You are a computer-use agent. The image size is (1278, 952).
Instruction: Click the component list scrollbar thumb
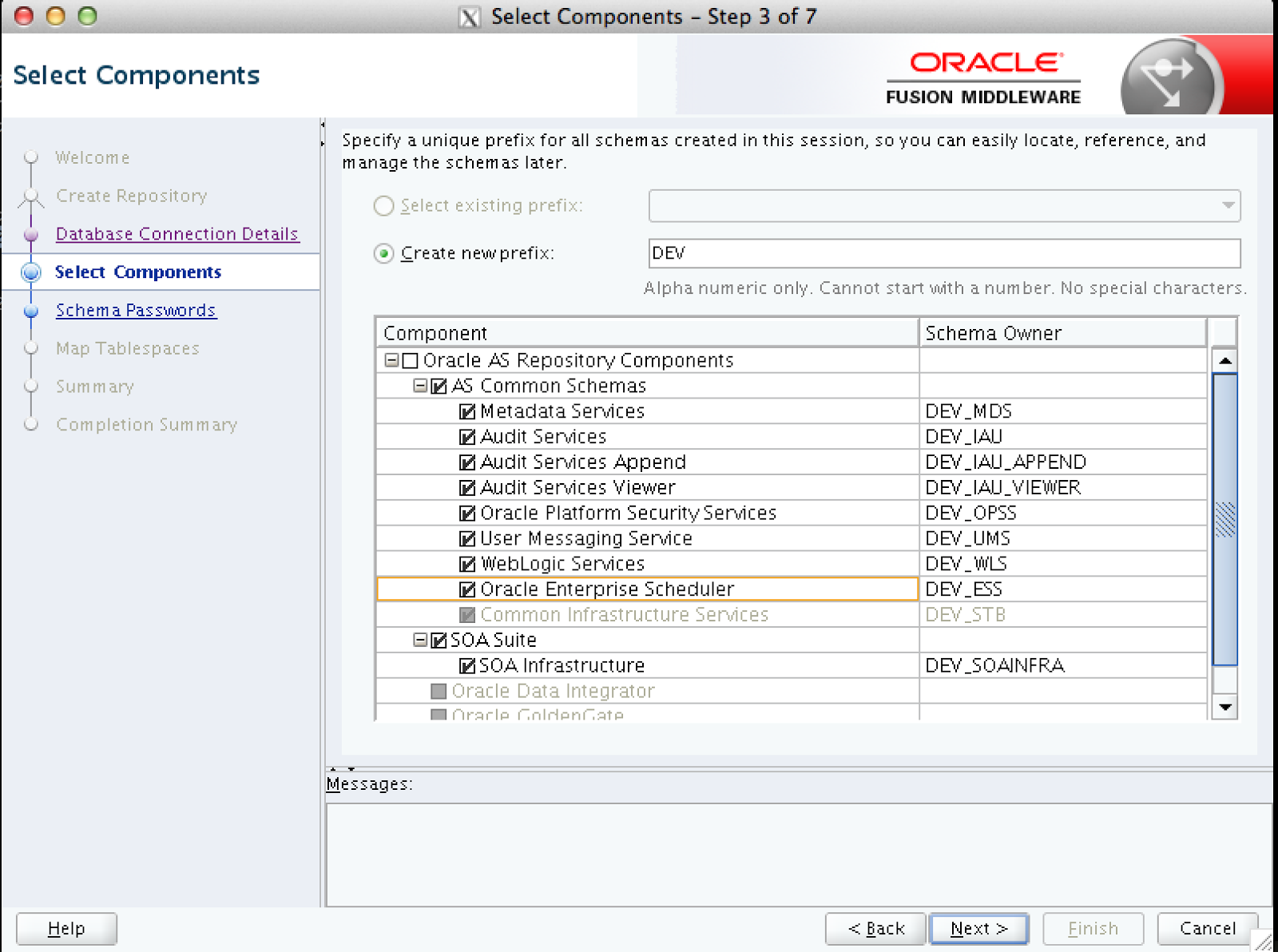[x=1224, y=519]
